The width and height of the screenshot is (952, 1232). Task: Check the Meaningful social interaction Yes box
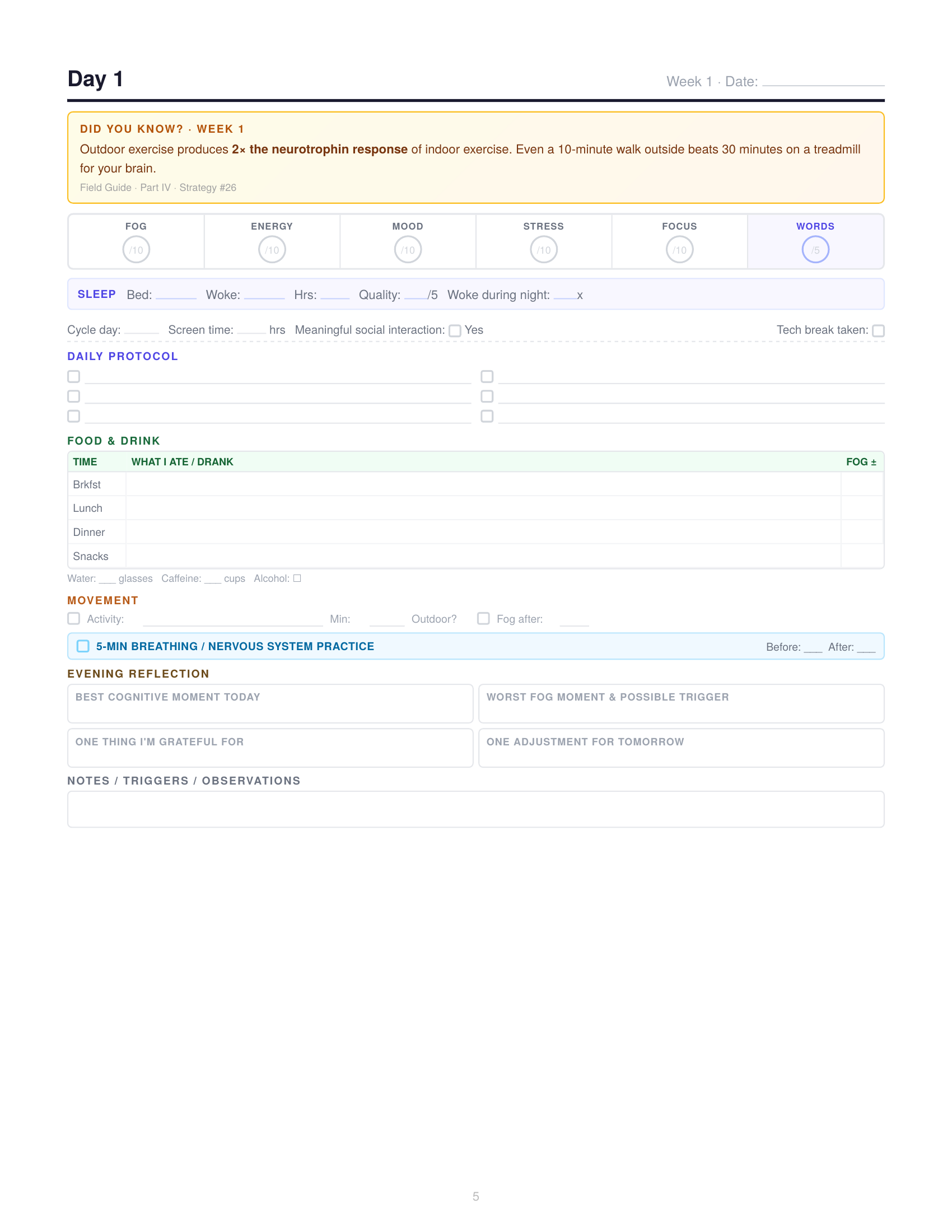pyautogui.click(x=455, y=331)
